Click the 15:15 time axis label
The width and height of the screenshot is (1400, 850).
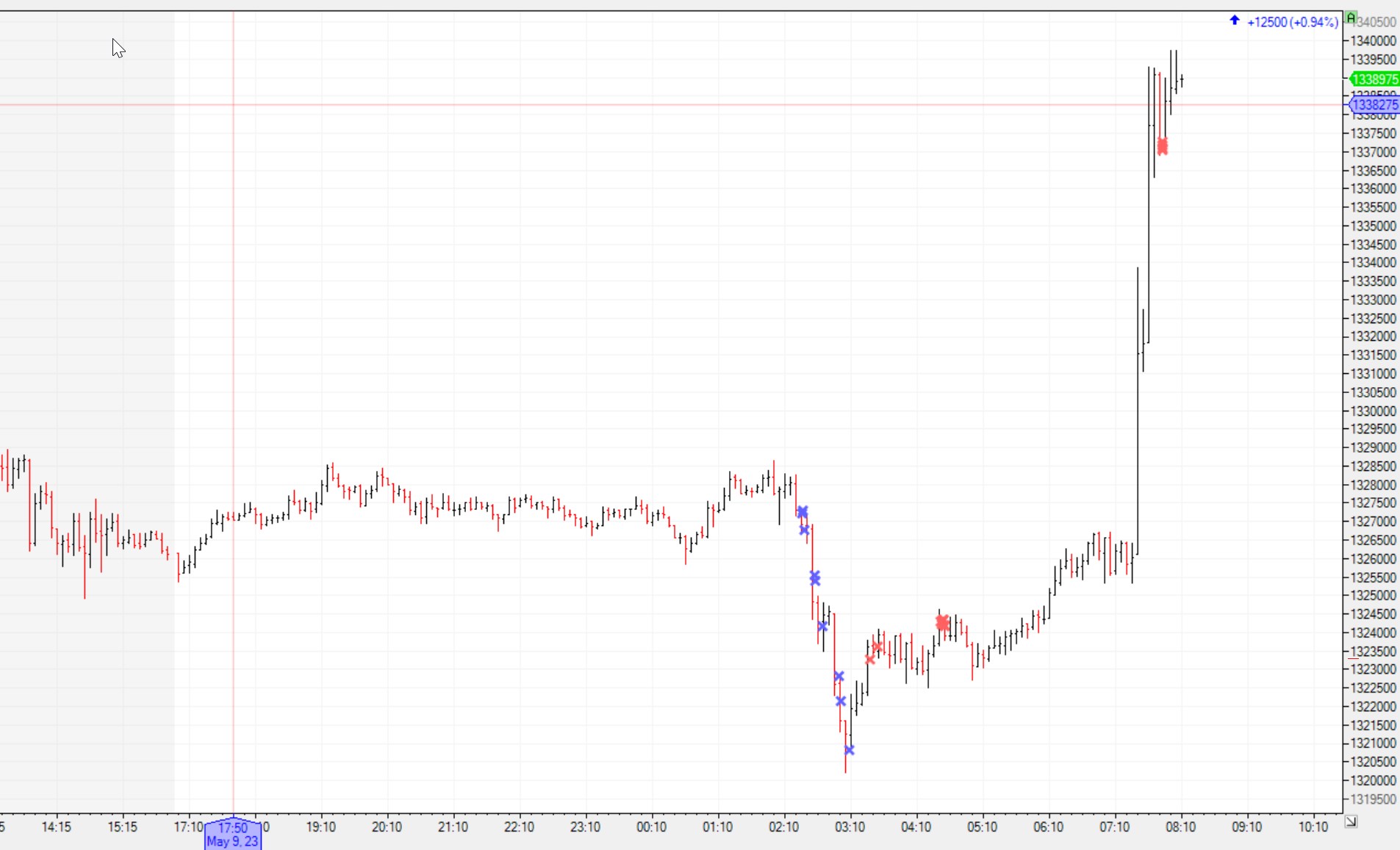point(122,827)
